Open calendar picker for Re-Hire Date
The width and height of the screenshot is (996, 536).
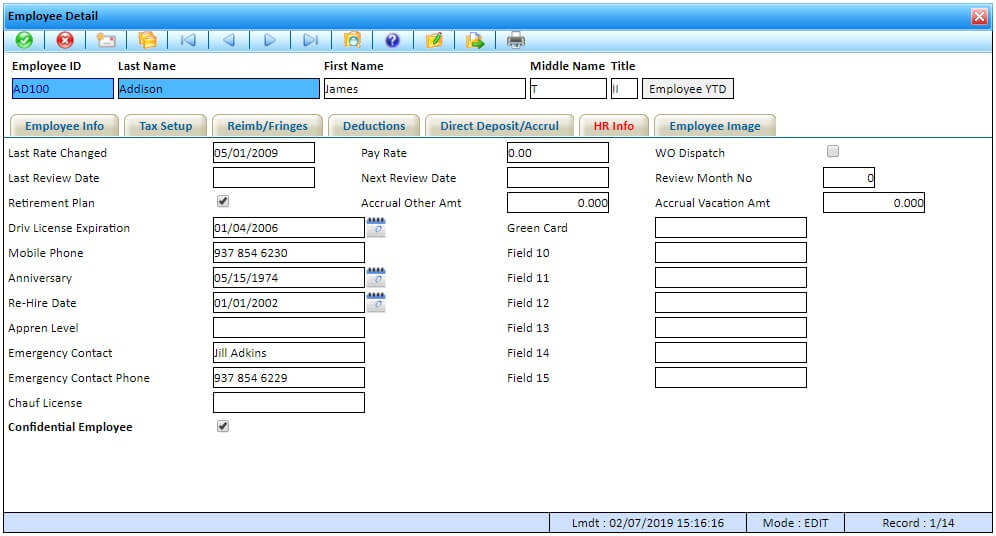376,302
